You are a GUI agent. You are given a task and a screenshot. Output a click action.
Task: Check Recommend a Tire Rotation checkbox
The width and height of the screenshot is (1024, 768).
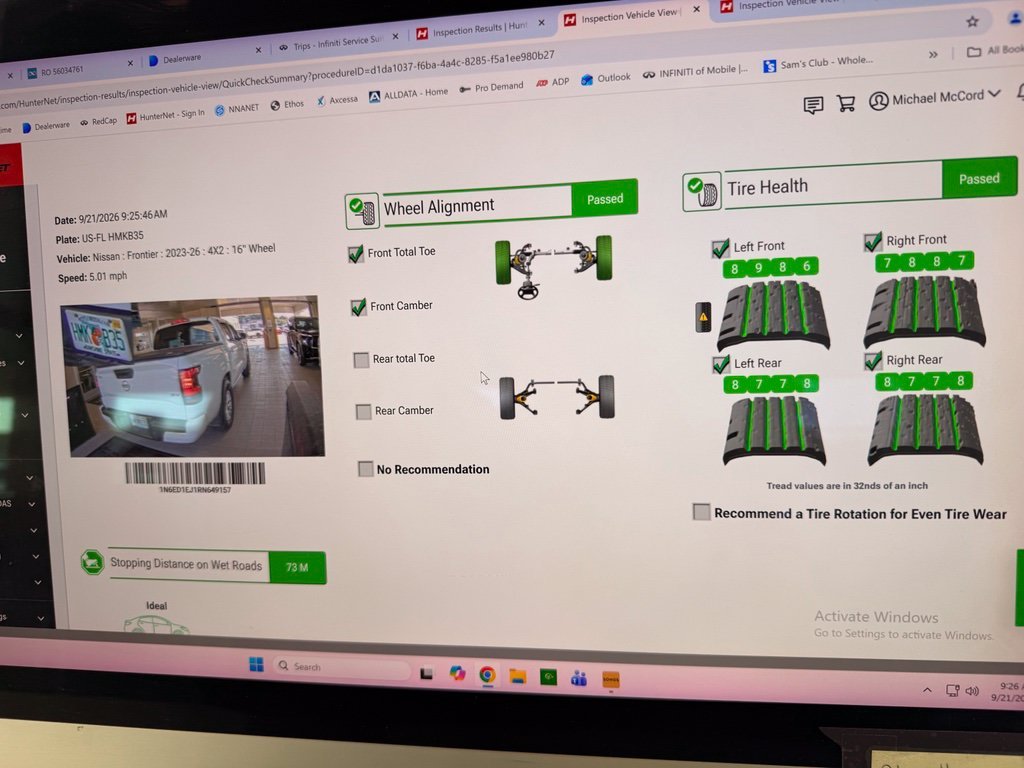pyautogui.click(x=701, y=511)
